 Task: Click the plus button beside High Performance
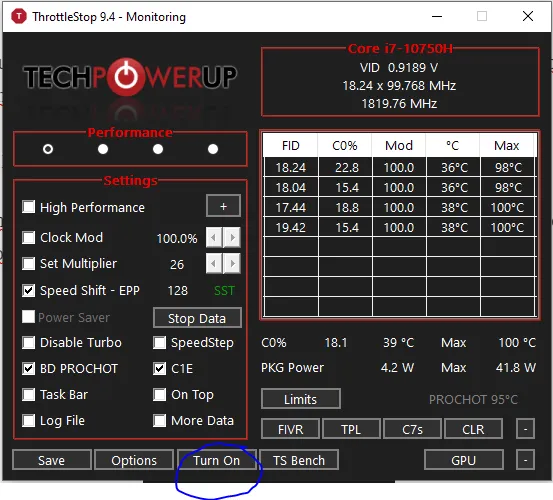[x=223, y=206]
